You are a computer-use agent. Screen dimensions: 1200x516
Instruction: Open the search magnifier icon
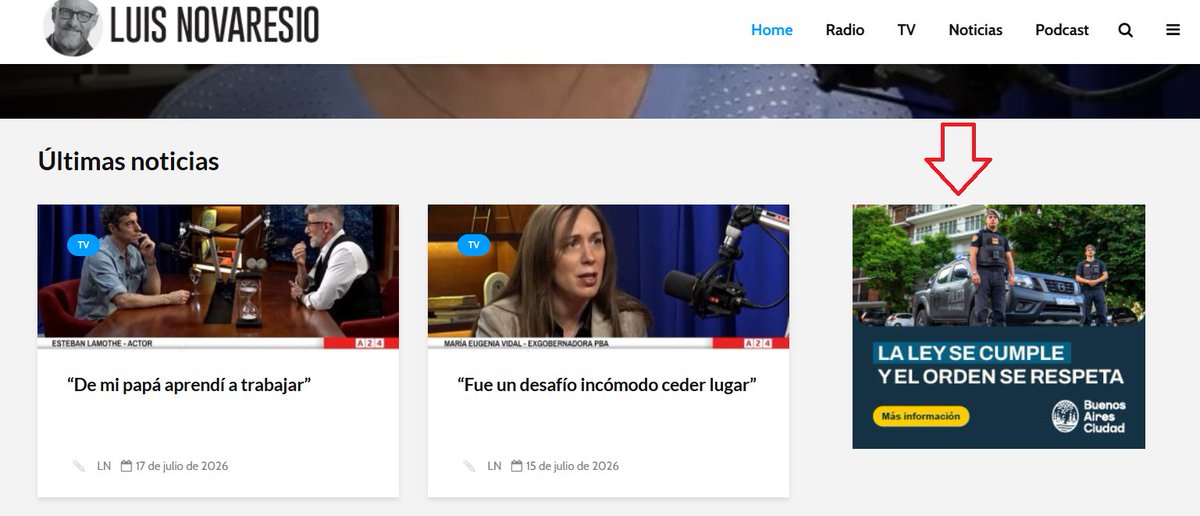(x=1125, y=30)
